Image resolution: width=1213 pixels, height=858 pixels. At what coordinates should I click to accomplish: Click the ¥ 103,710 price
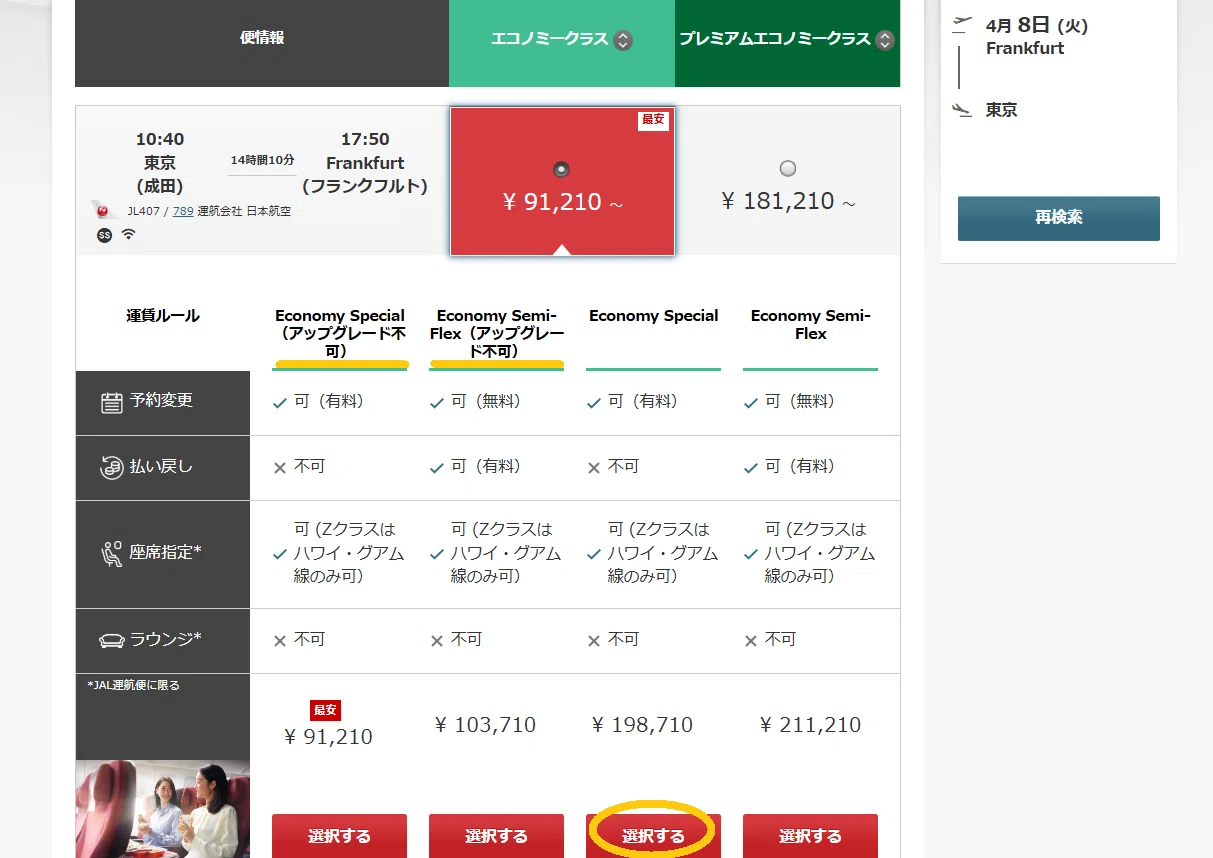pyautogui.click(x=485, y=725)
